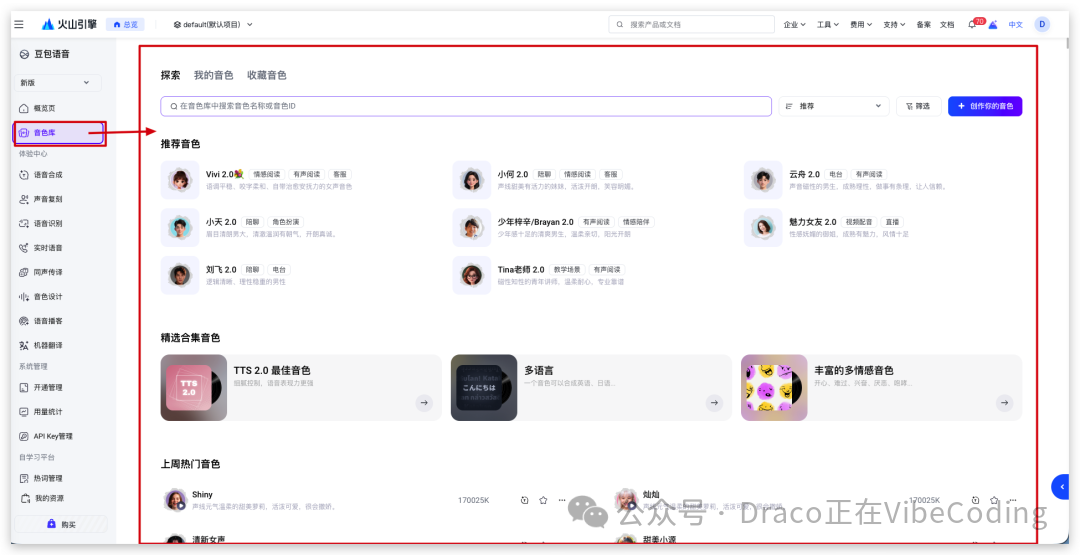Image resolution: width=1080 pixels, height=555 pixels.
Task: Select 音色库 in sidebar
Action: (58, 133)
